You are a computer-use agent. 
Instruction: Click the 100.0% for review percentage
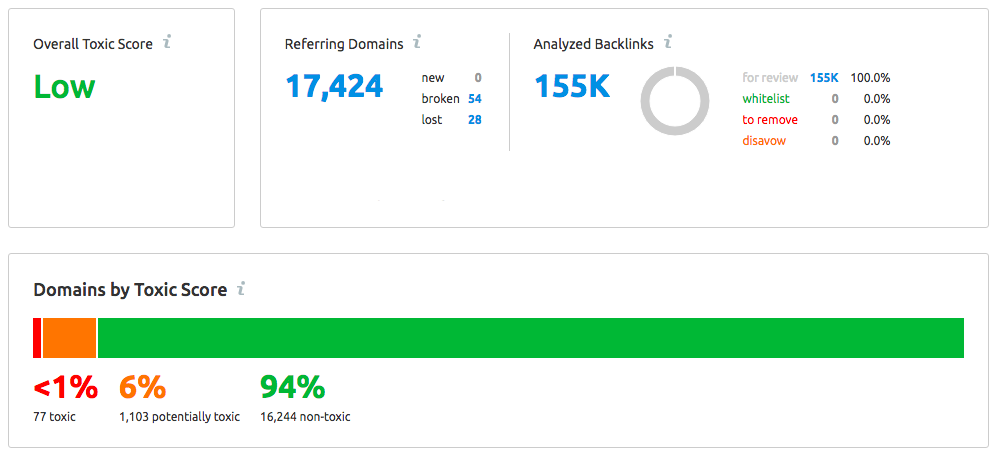(x=870, y=78)
